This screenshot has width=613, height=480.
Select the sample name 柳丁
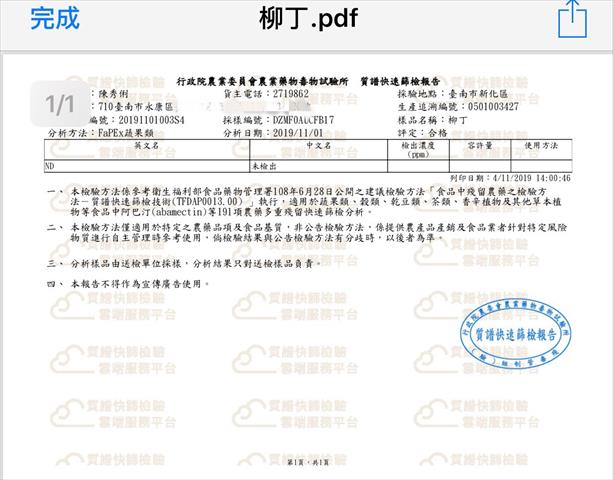(457, 120)
